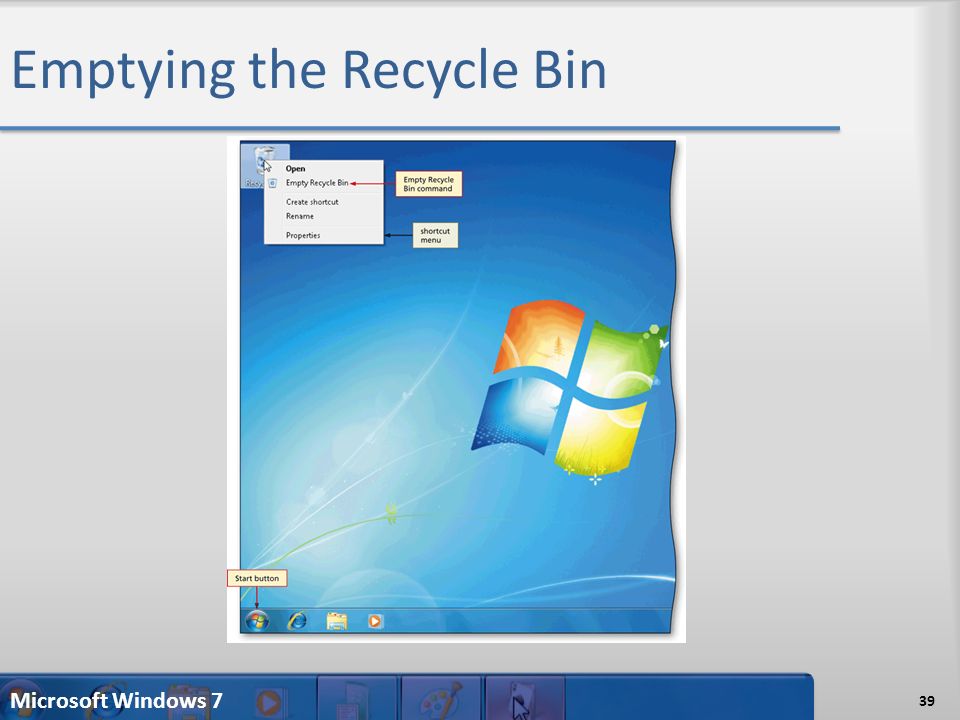The height and width of the screenshot is (720, 960).
Task: Choose Empty Recycle Bin command
Action: pyautogui.click(x=317, y=183)
